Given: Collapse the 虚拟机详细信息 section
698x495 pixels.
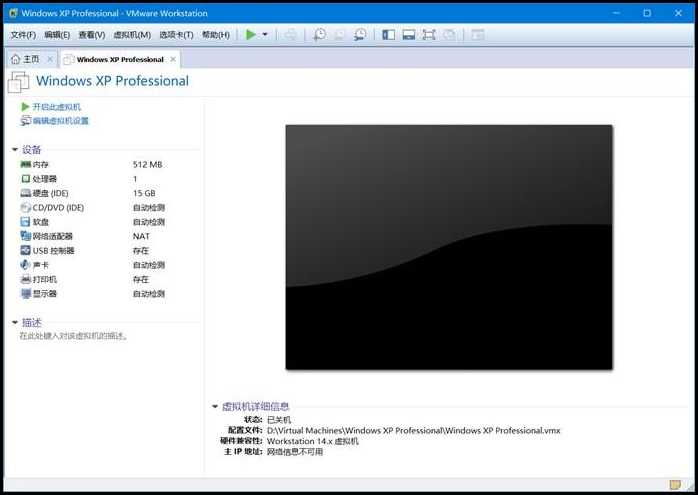Looking at the screenshot, I should [x=215, y=406].
